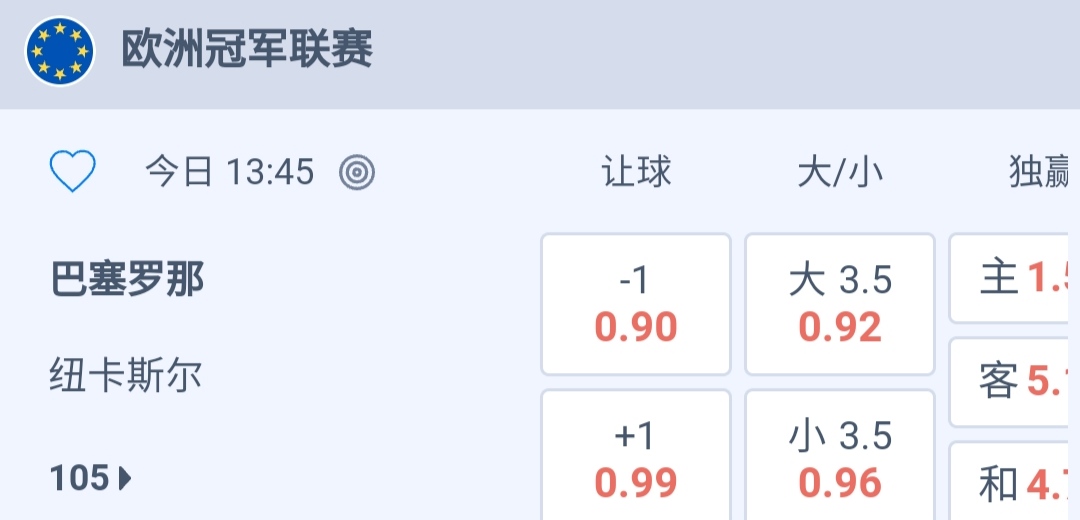This screenshot has width=1080, height=520.
Task: Click the 今日 13:45 match time
Action: point(230,172)
